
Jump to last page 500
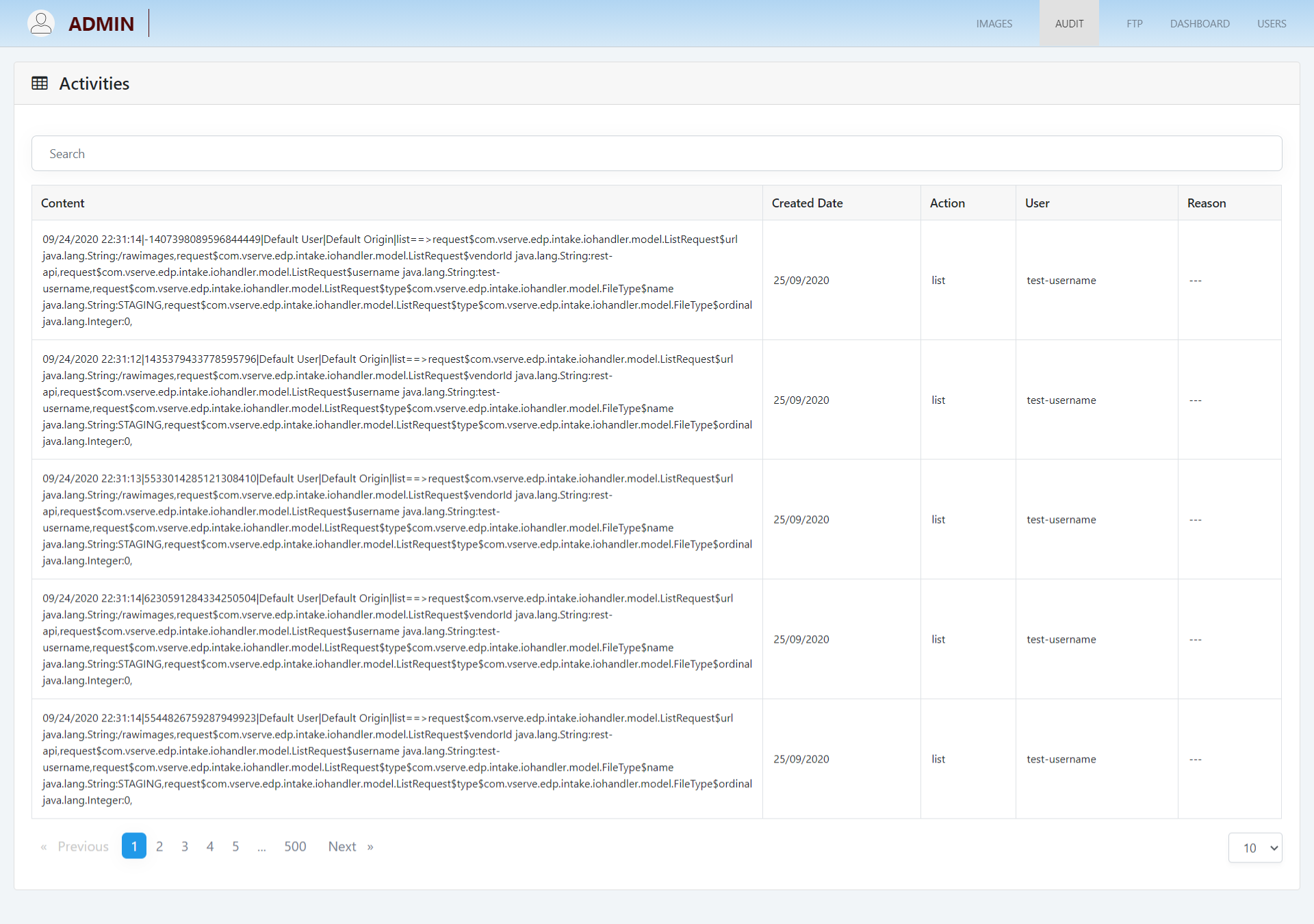pyautogui.click(x=295, y=847)
